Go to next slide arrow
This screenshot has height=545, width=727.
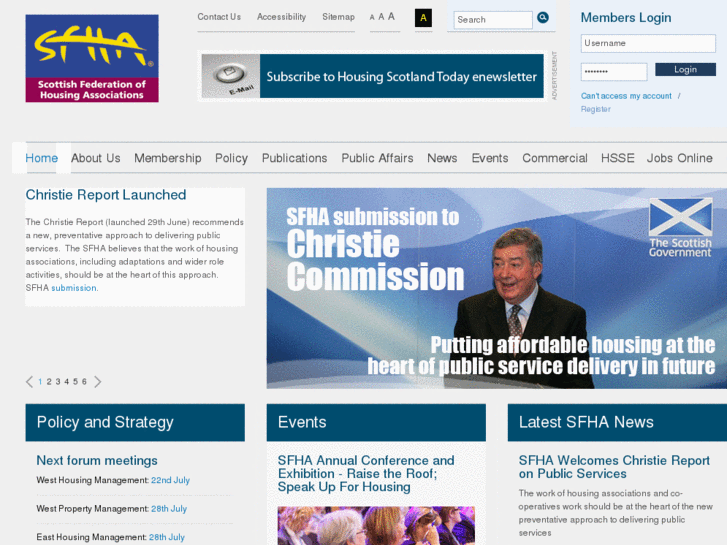pyautogui.click(x=97, y=382)
